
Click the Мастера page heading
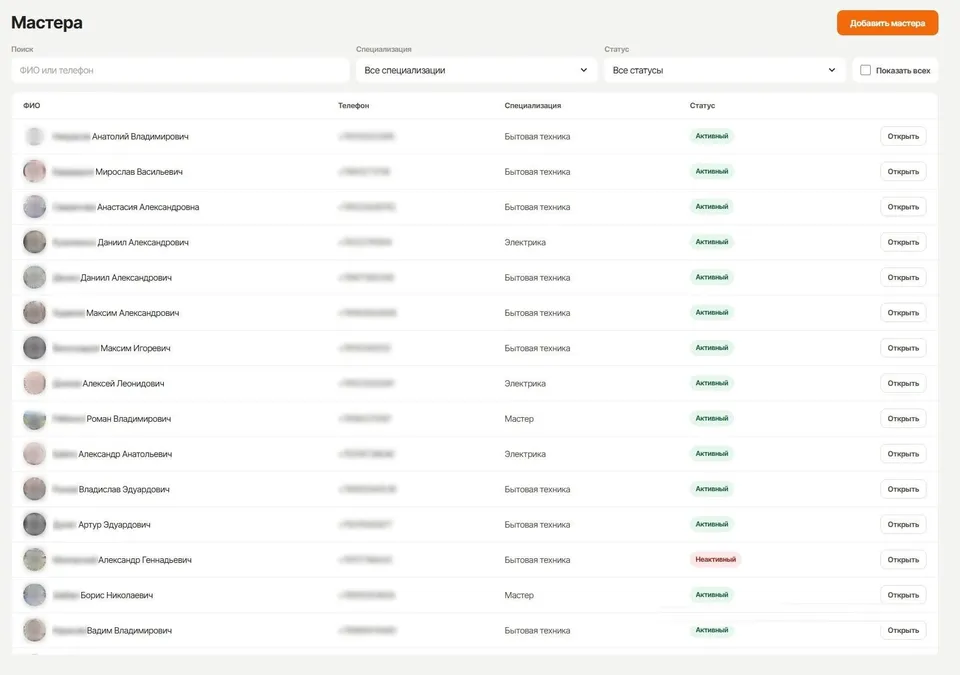[47, 23]
